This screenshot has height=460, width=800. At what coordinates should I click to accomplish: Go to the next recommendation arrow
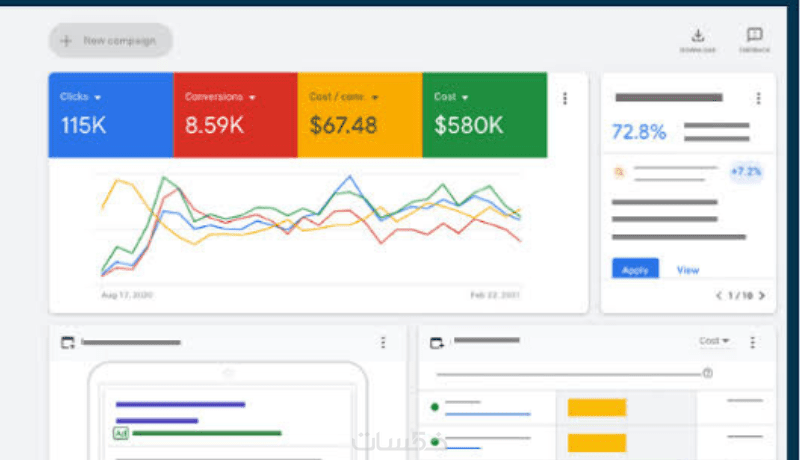click(762, 295)
